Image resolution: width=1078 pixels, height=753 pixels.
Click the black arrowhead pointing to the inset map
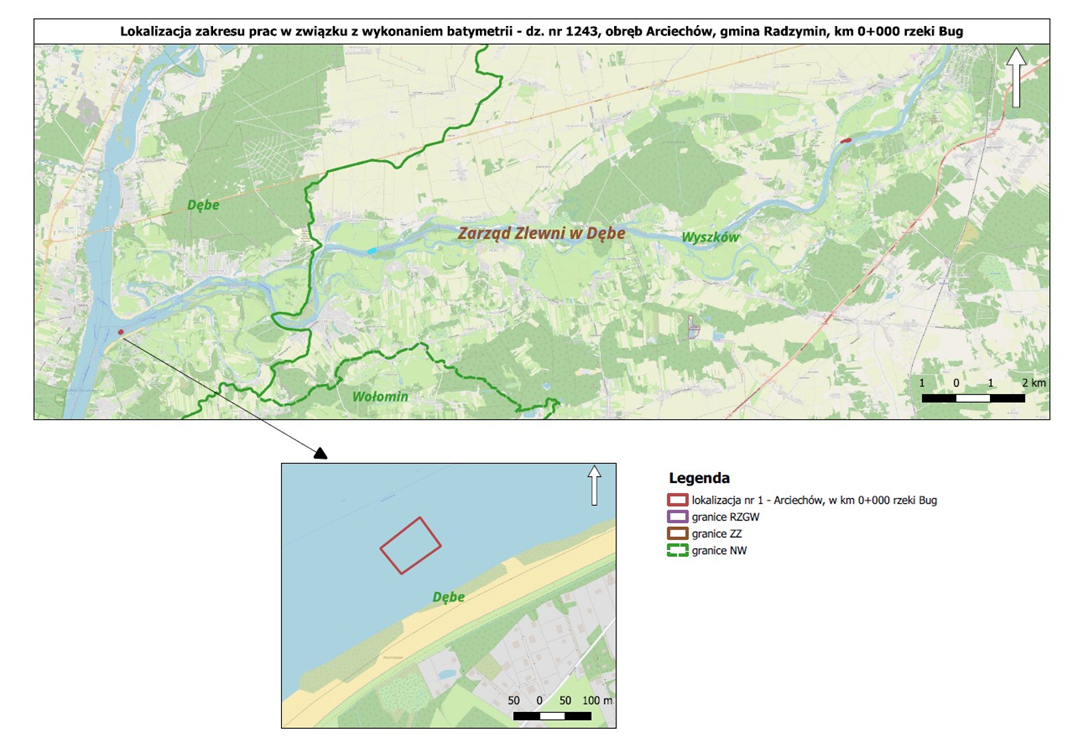coord(320,453)
